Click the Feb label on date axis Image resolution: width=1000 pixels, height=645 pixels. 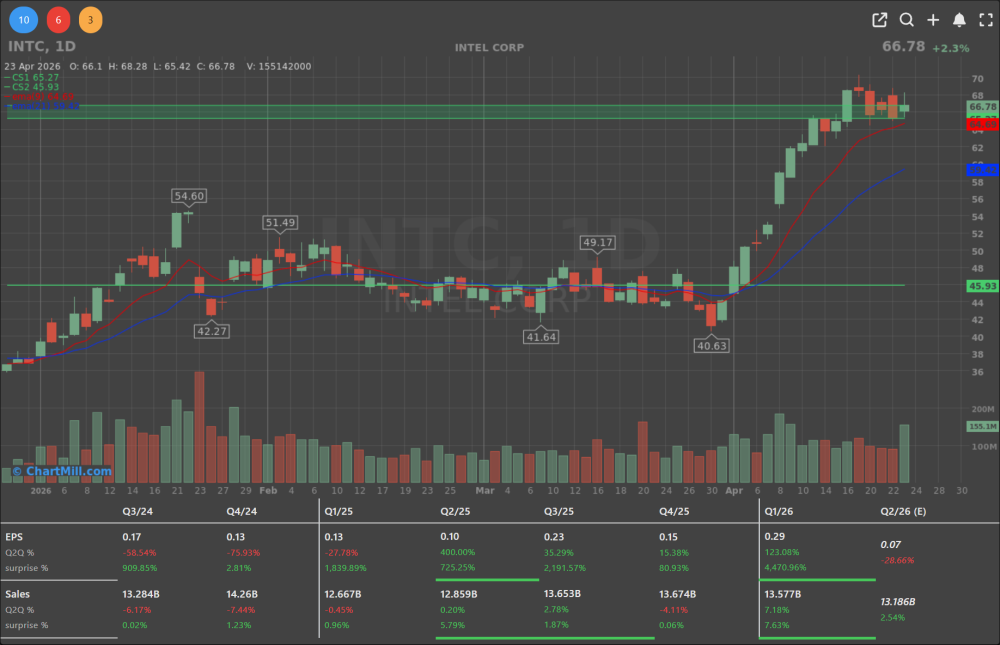click(268, 491)
